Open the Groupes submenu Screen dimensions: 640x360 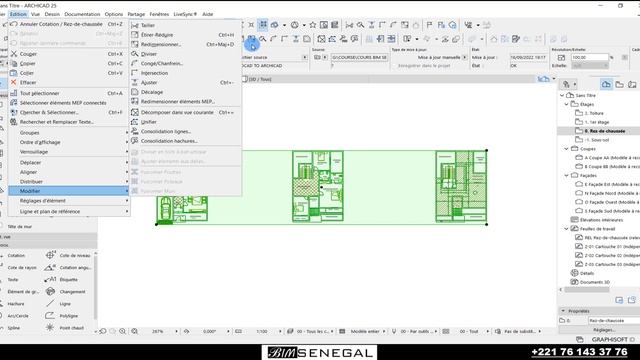[69, 133]
